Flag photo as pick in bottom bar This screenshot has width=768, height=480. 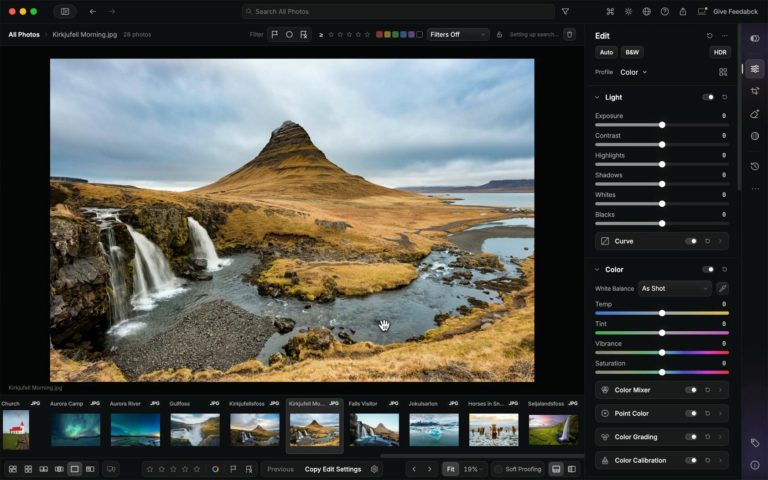(233, 469)
